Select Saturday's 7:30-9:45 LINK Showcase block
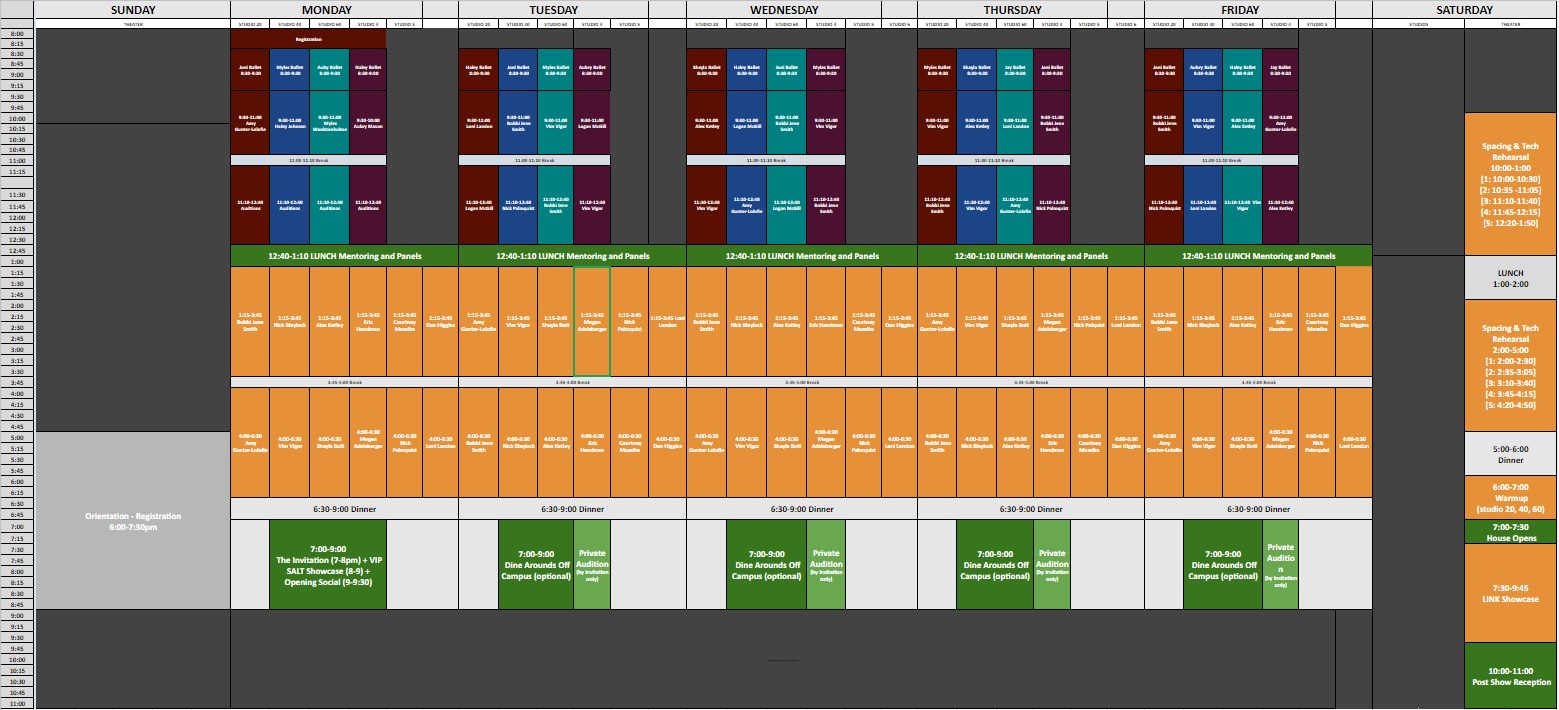 click(x=1510, y=593)
